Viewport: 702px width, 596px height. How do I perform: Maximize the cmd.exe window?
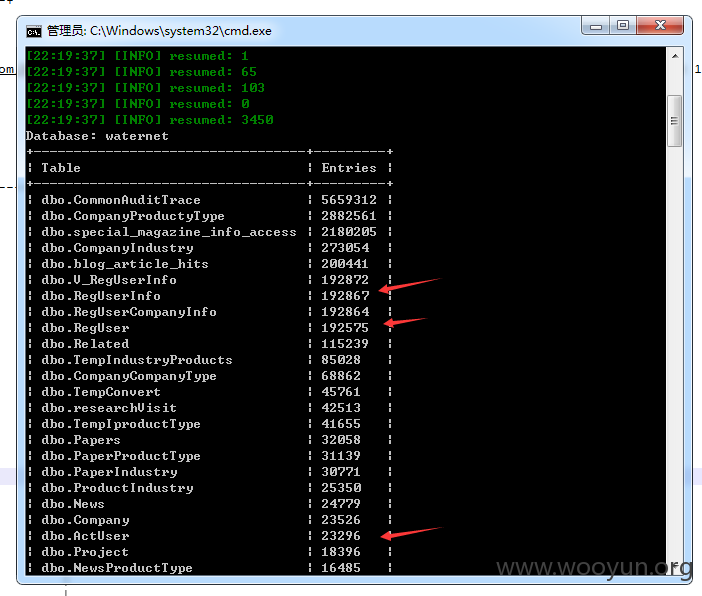[623, 26]
